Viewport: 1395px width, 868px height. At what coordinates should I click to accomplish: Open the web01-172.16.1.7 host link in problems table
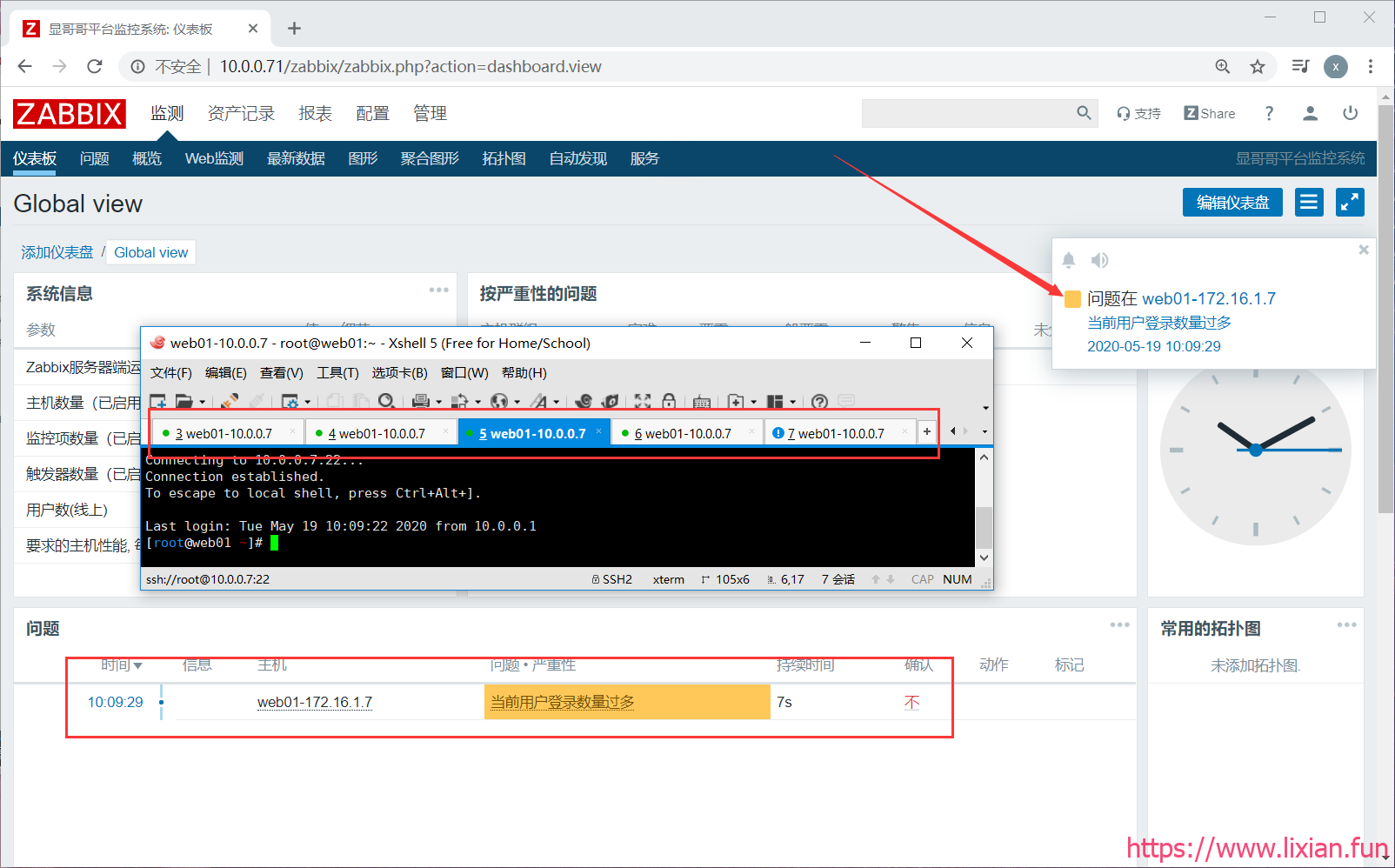(x=314, y=702)
